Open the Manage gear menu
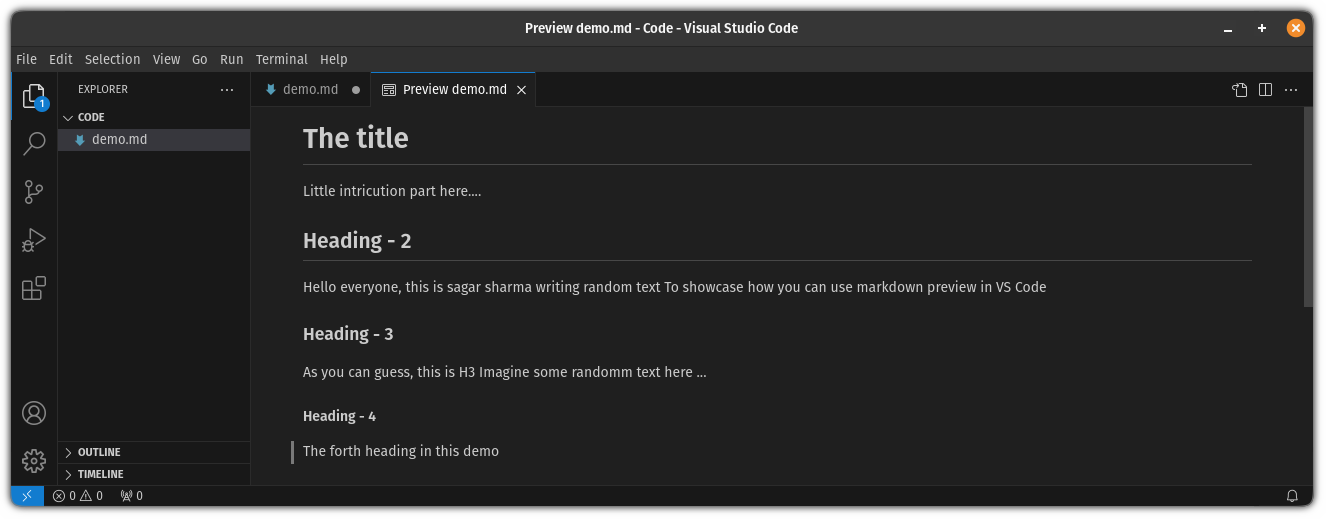This screenshot has height=519, width=1326. pyautogui.click(x=34, y=460)
